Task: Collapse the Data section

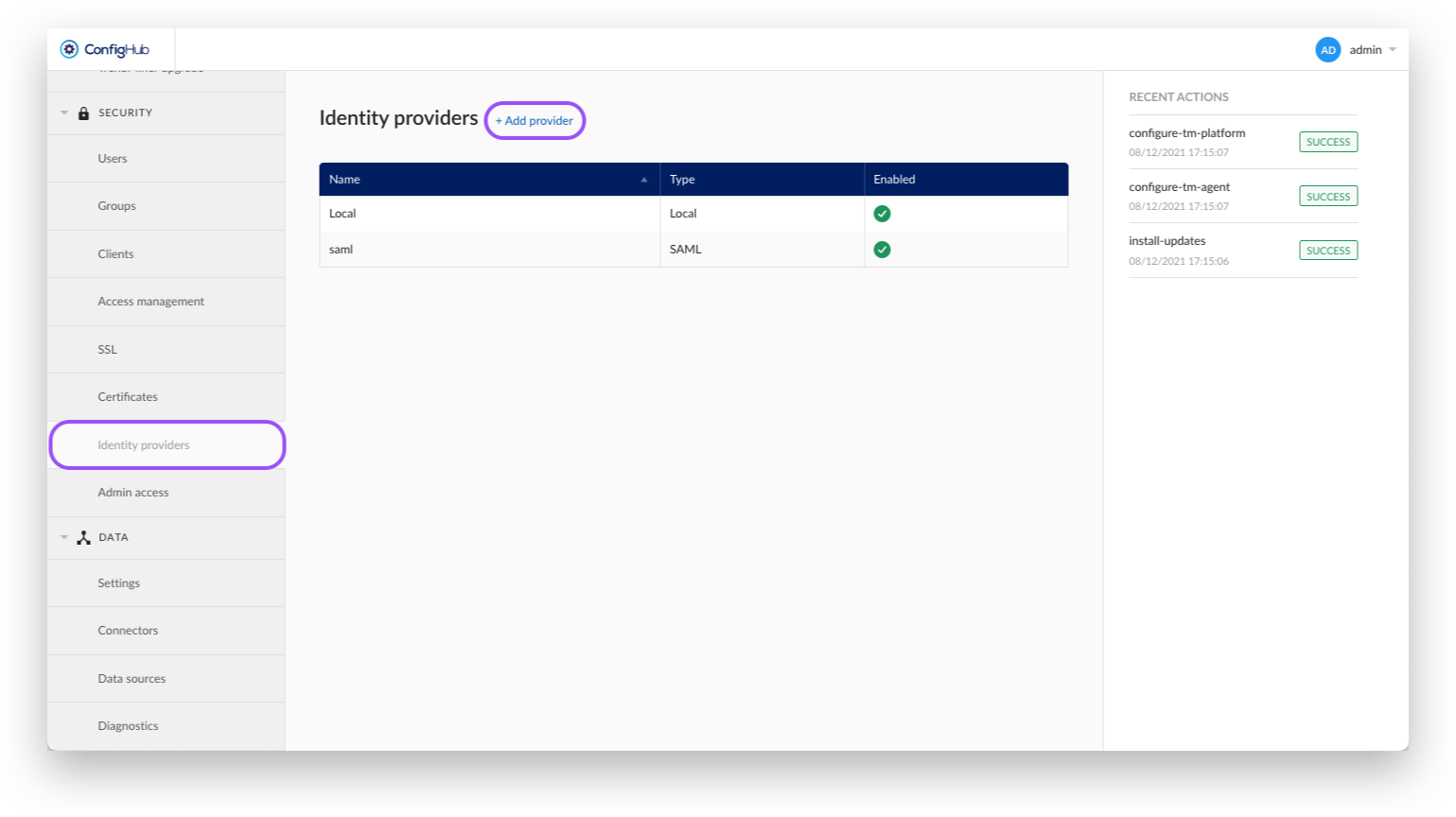Action: [64, 538]
